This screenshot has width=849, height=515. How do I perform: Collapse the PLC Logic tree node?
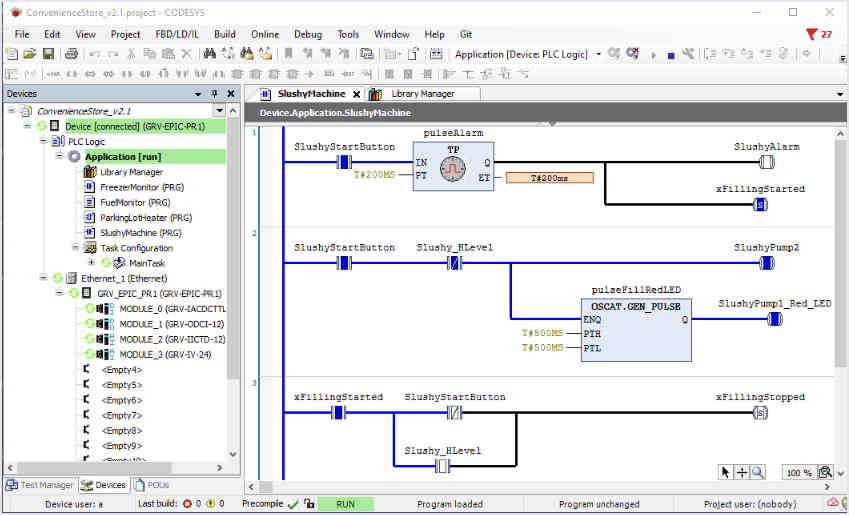tap(44, 142)
